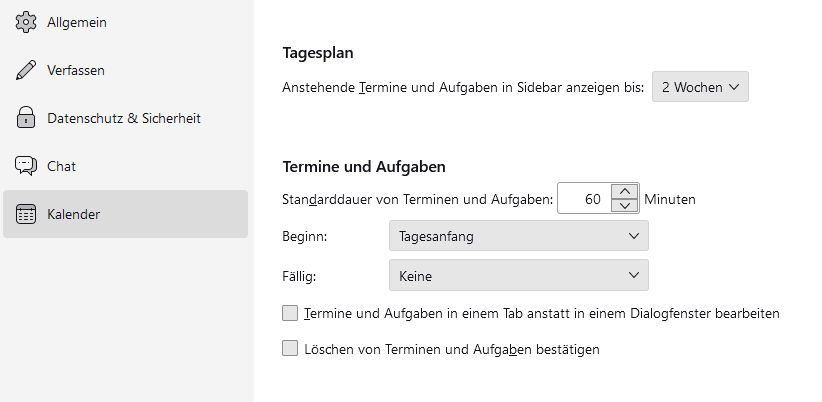Open the Fällig Keine dropdown

(518, 274)
